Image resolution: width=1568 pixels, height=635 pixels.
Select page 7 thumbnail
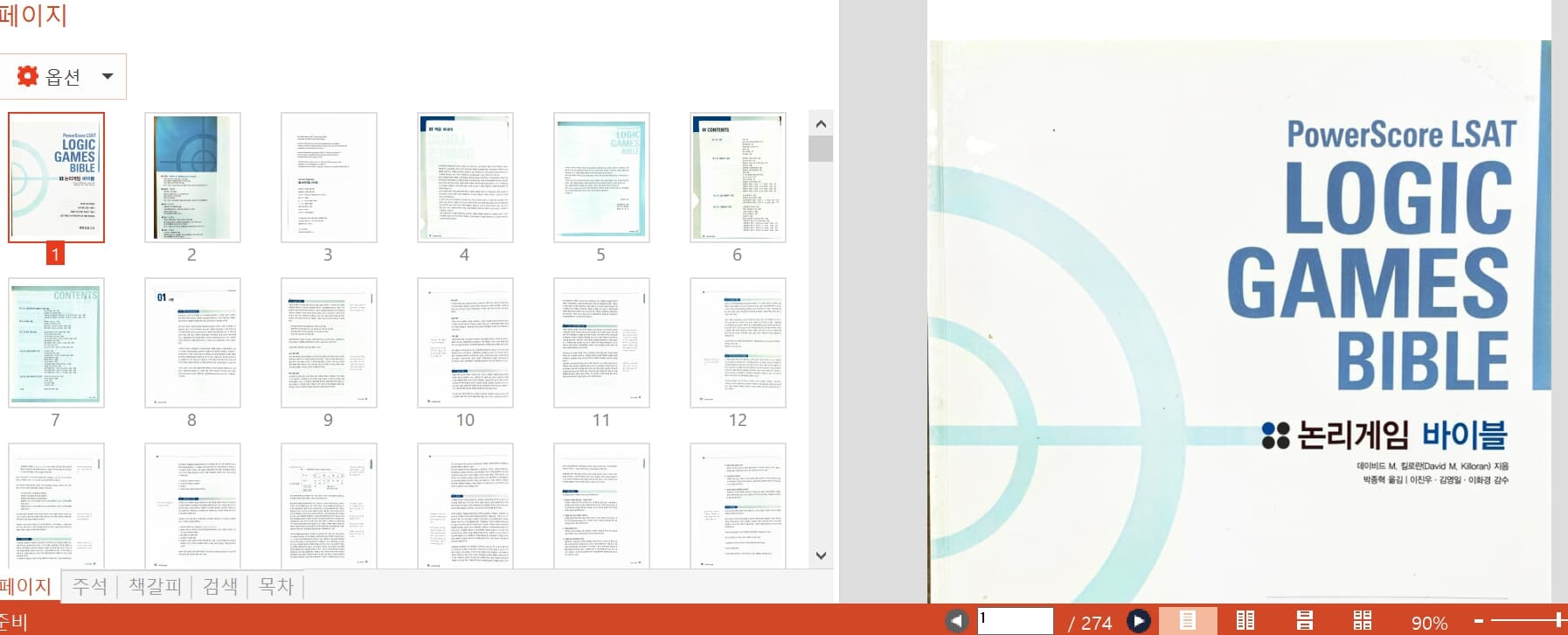coord(56,343)
